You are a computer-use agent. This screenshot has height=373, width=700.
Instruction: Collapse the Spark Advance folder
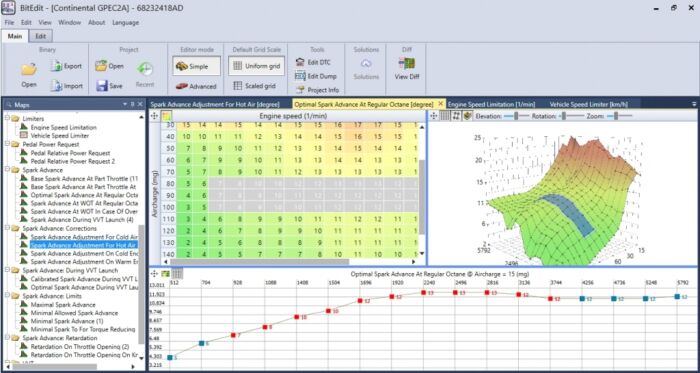(7, 170)
